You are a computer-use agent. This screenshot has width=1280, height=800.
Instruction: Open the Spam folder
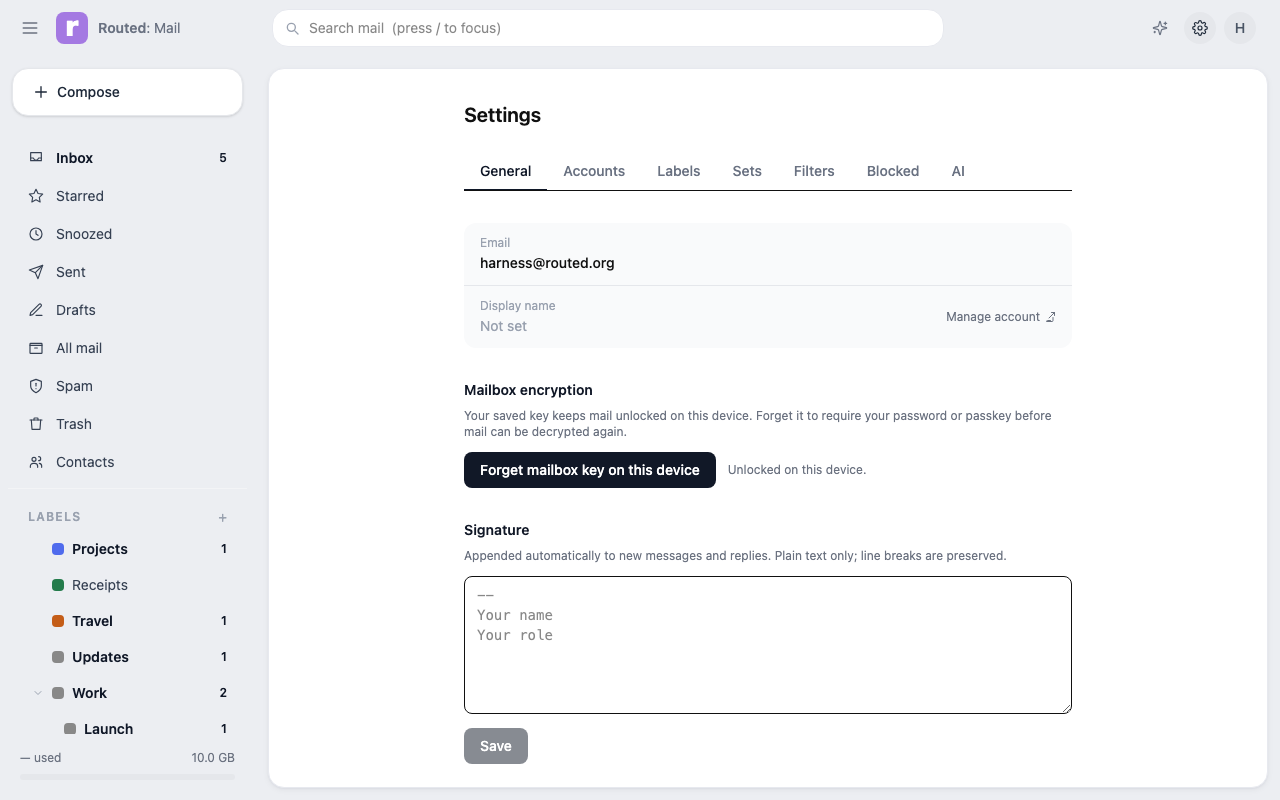click(x=127, y=386)
